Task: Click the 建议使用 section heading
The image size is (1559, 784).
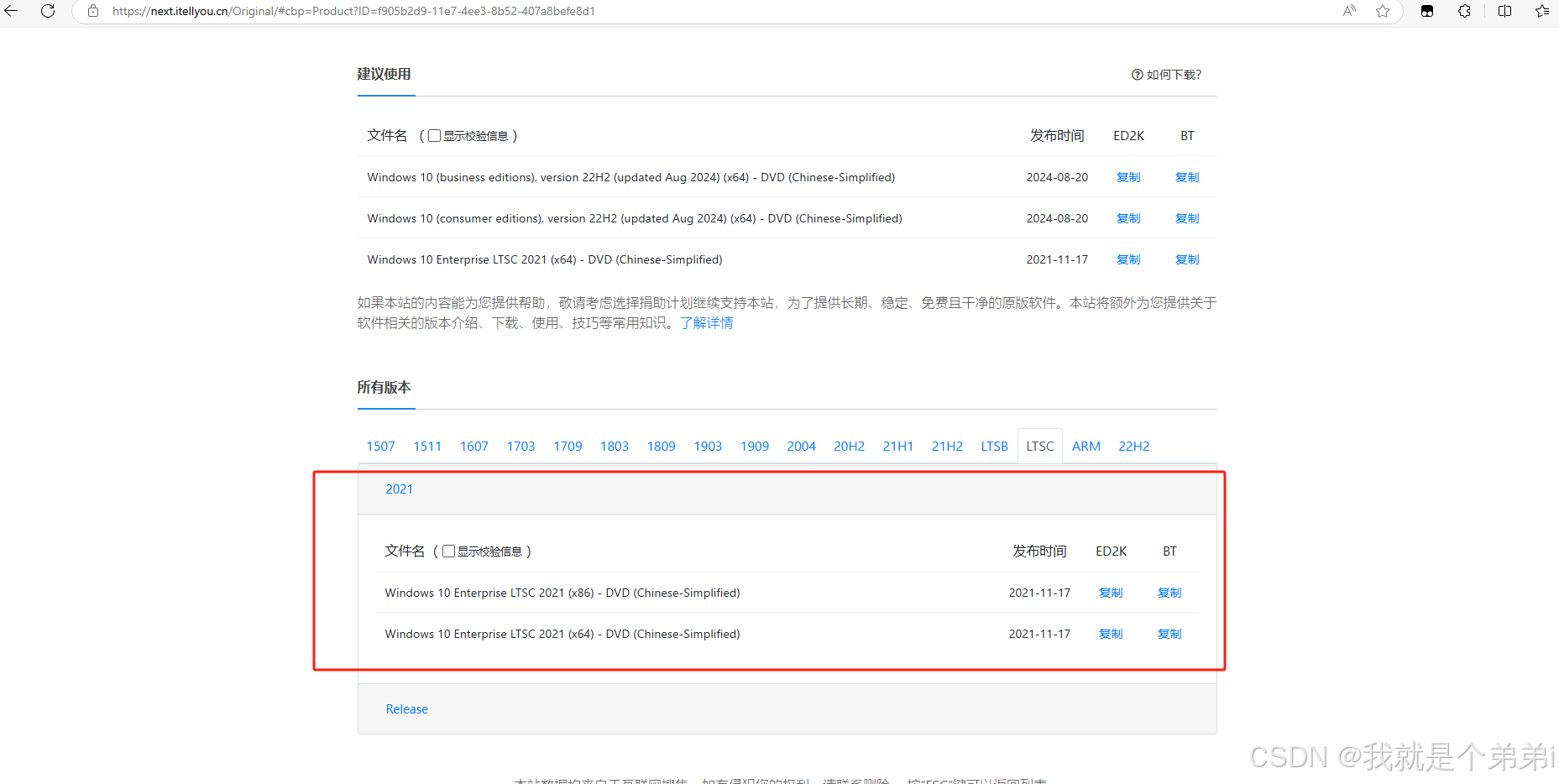Action: click(x=384, y=74)
